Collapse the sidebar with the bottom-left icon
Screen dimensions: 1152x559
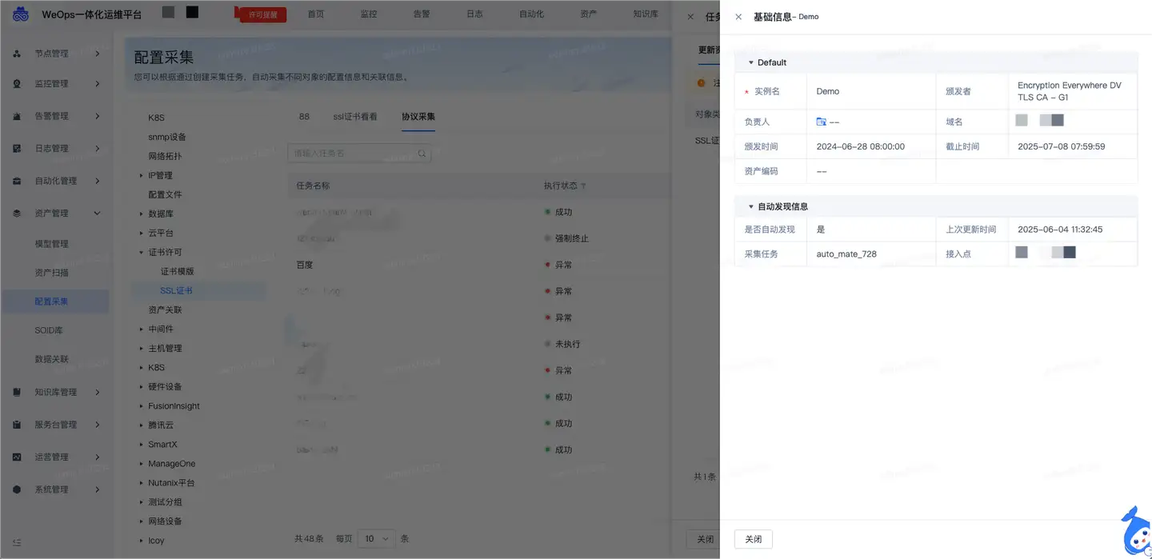point(17,543)
